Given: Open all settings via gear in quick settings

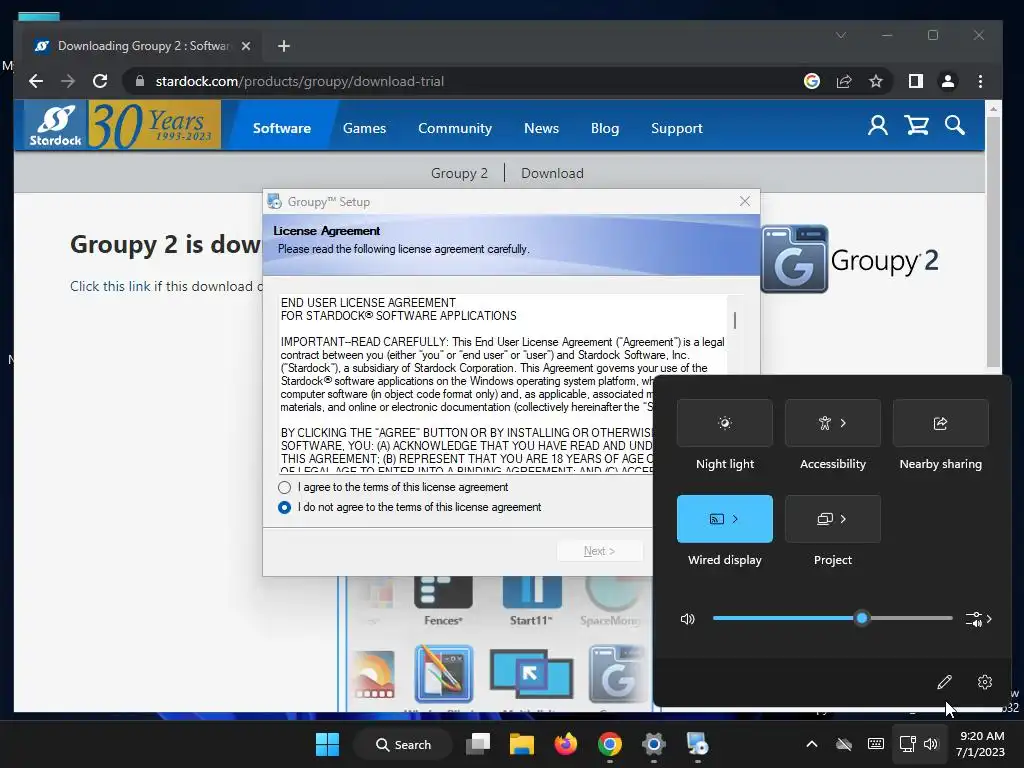Looking at the screenshot, I should (985, 682).
